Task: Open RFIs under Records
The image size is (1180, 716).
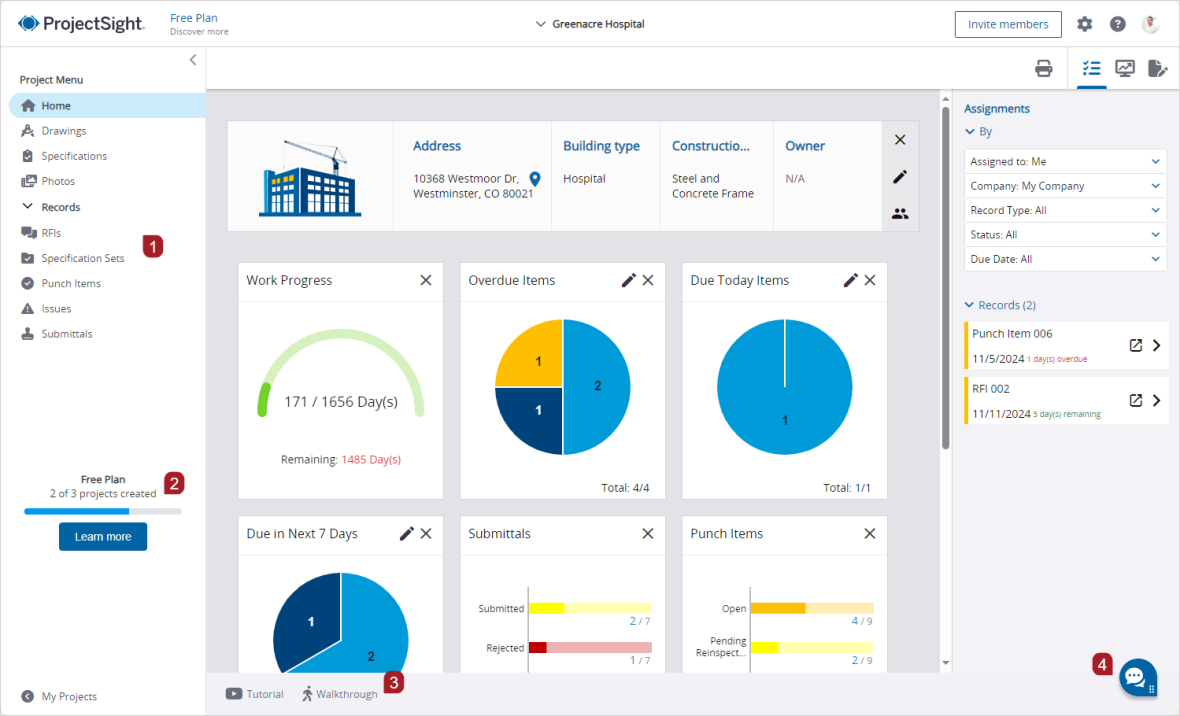Action: 41,233
